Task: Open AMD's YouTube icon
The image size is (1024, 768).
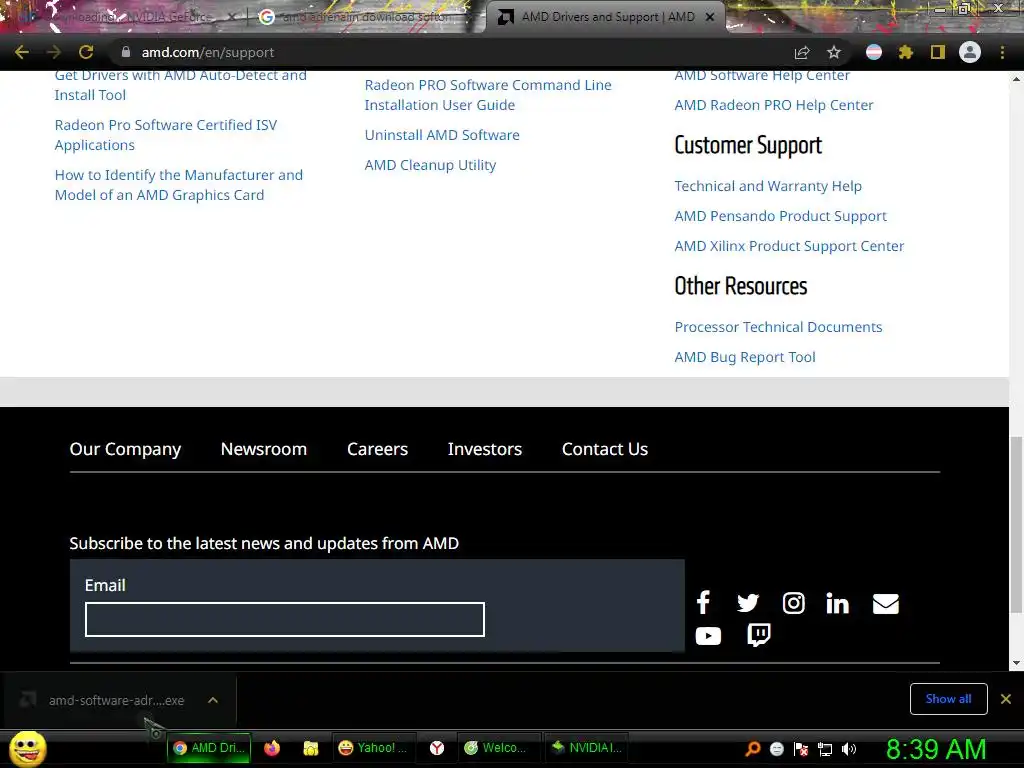Action: coord(708,635)
